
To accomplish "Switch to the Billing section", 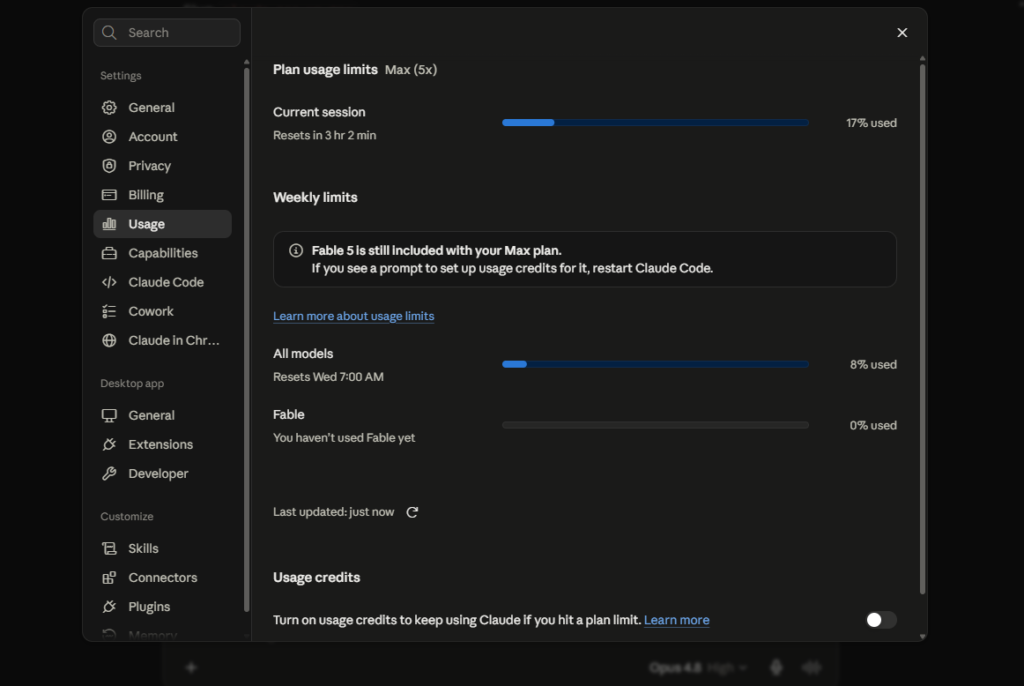I will [x=163, y=195].
